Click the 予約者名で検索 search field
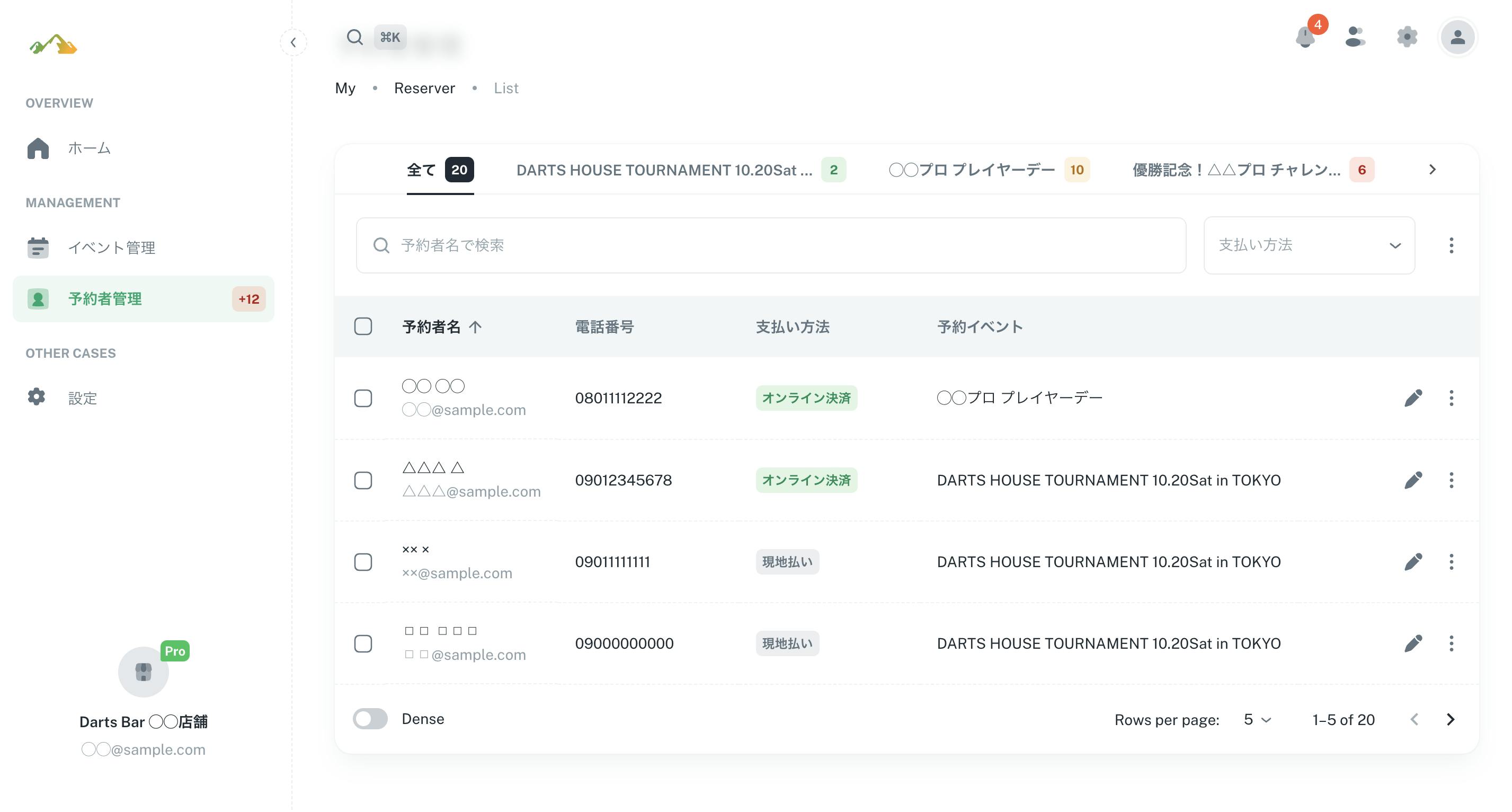The width and height of the screenshot is (1512, 812). (x=770, y=245)
